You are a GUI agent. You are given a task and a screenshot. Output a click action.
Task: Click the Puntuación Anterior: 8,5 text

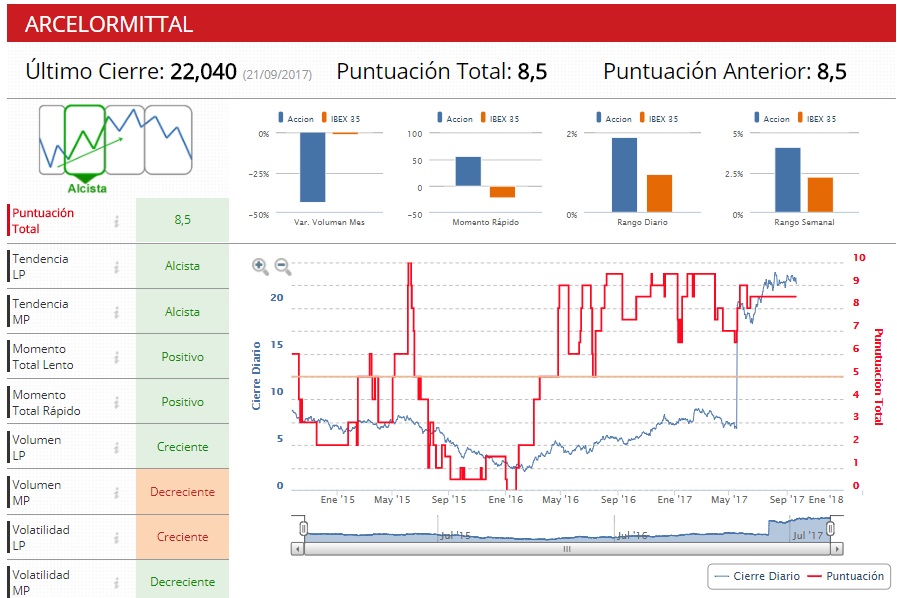pyautogui.click(x=725, y=72)
